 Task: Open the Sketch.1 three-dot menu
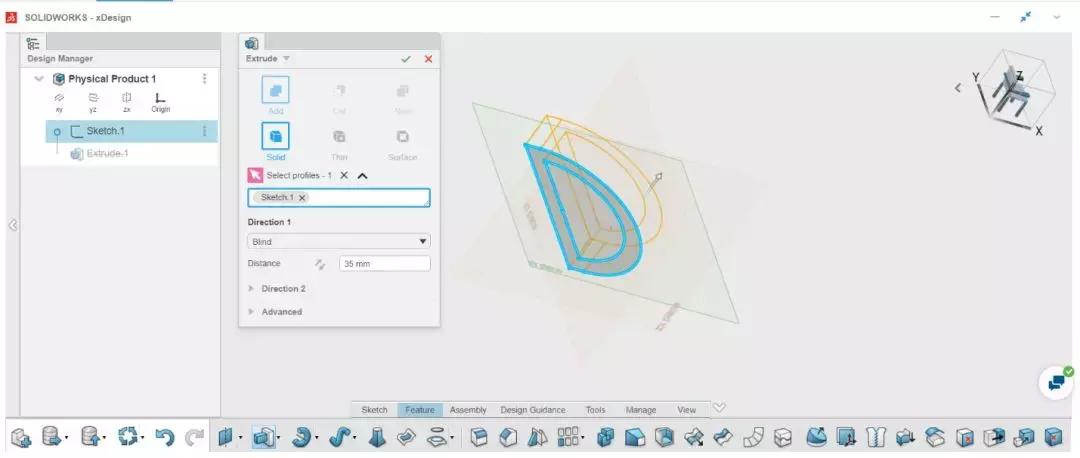tap(205, 132)
